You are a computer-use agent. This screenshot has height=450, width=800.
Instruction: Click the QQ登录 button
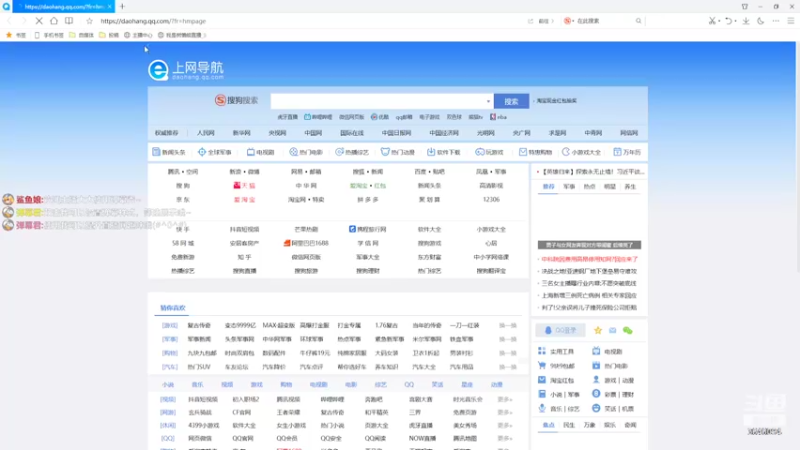[x=560, y=330]
